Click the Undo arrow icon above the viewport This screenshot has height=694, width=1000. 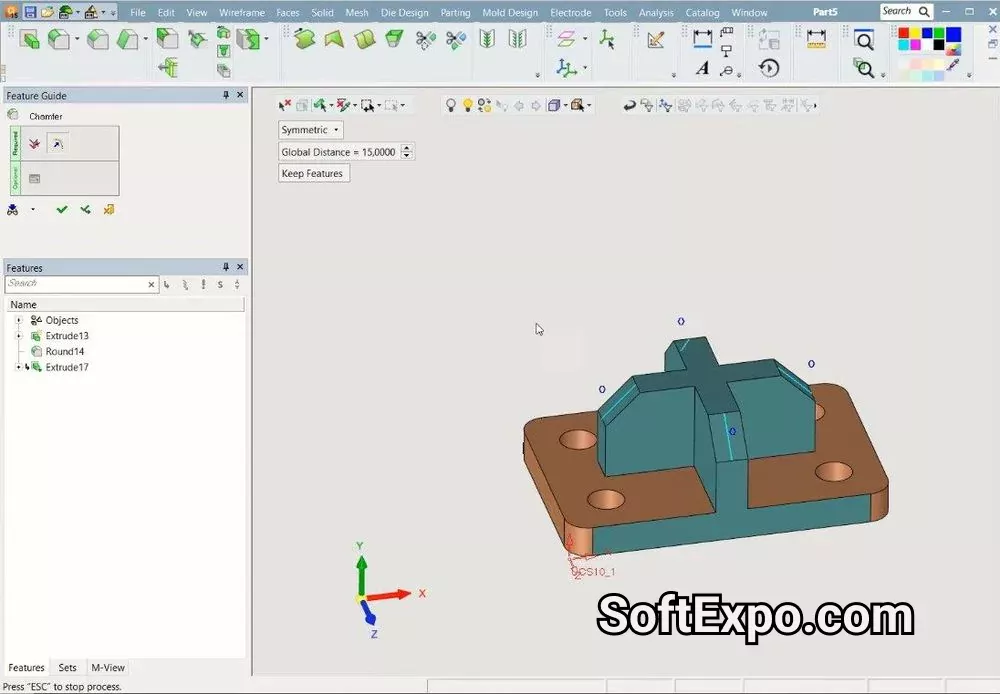pos(628,104)
